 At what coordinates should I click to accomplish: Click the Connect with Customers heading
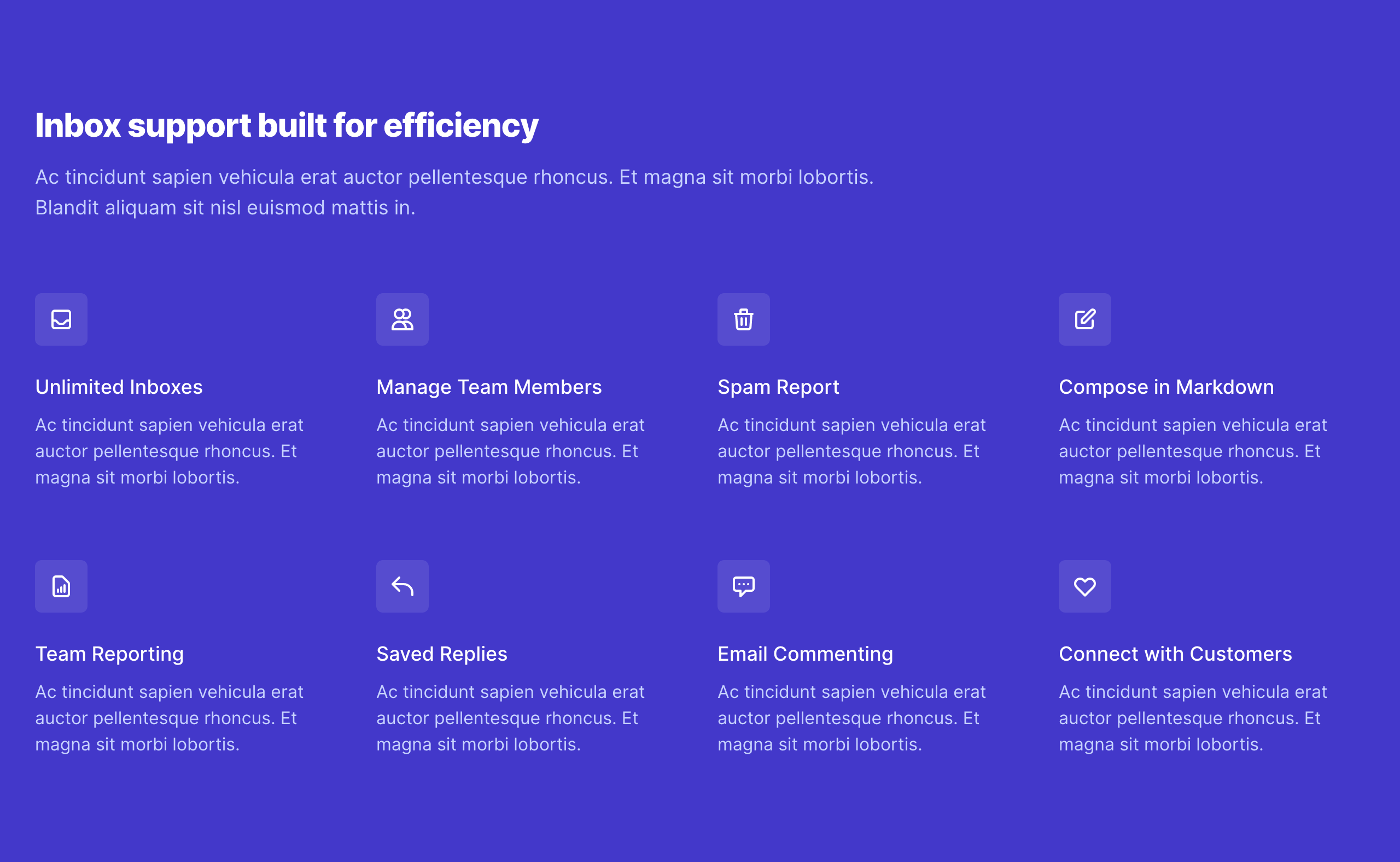pos(1175,654)
